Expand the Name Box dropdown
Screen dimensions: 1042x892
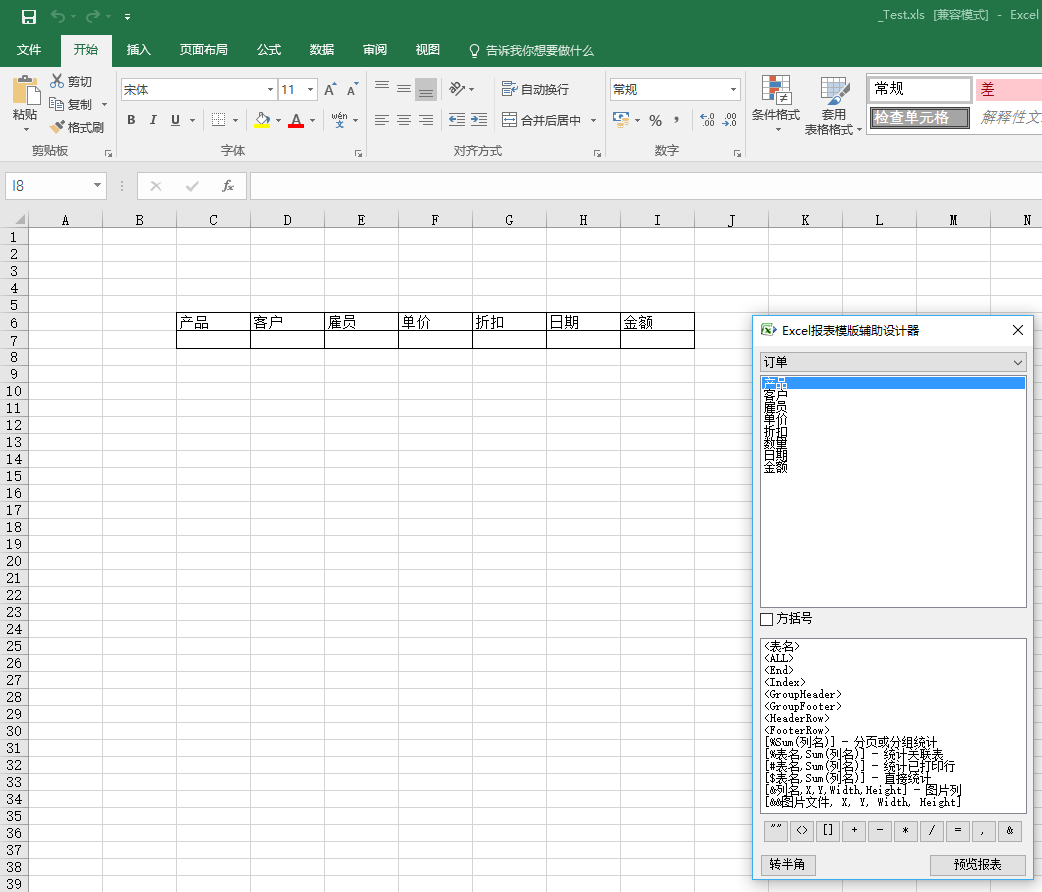[97, 185]
